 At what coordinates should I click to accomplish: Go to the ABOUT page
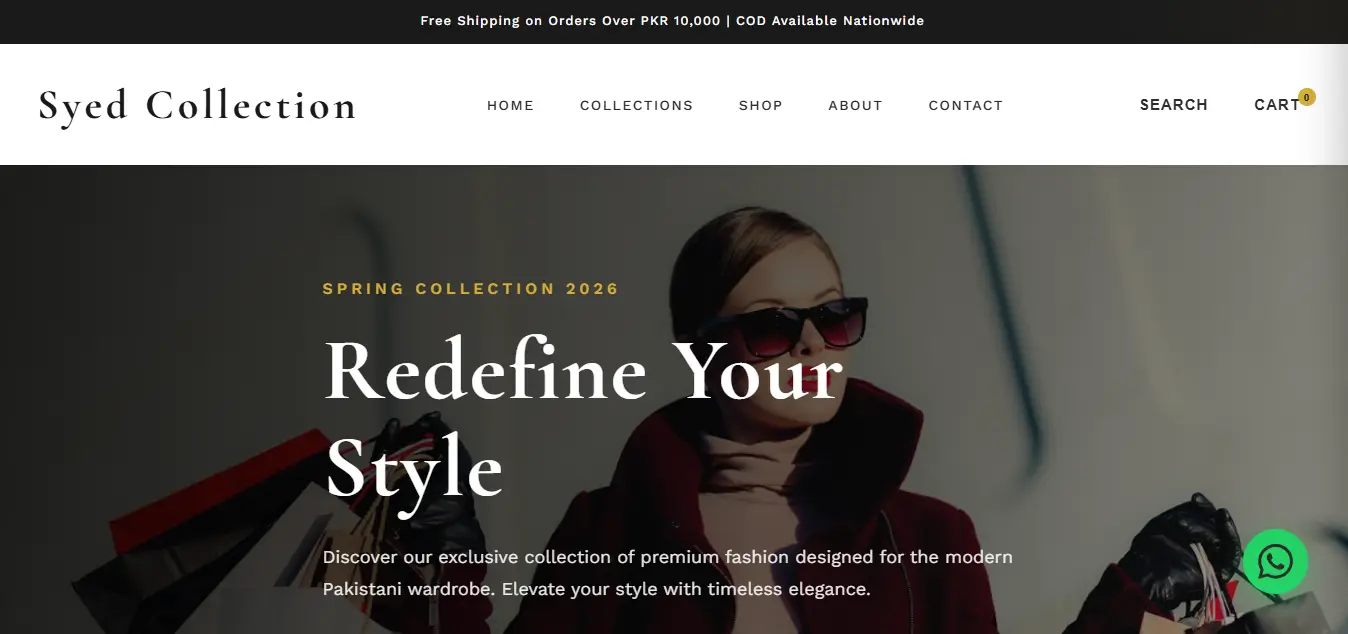click(855, 105)
